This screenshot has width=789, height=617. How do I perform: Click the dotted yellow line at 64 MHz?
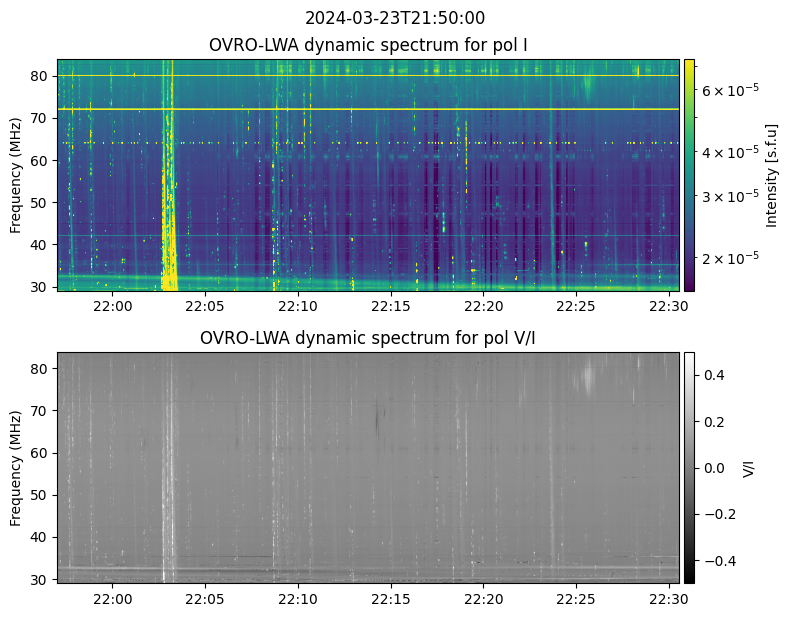click(x=400, y=143)
